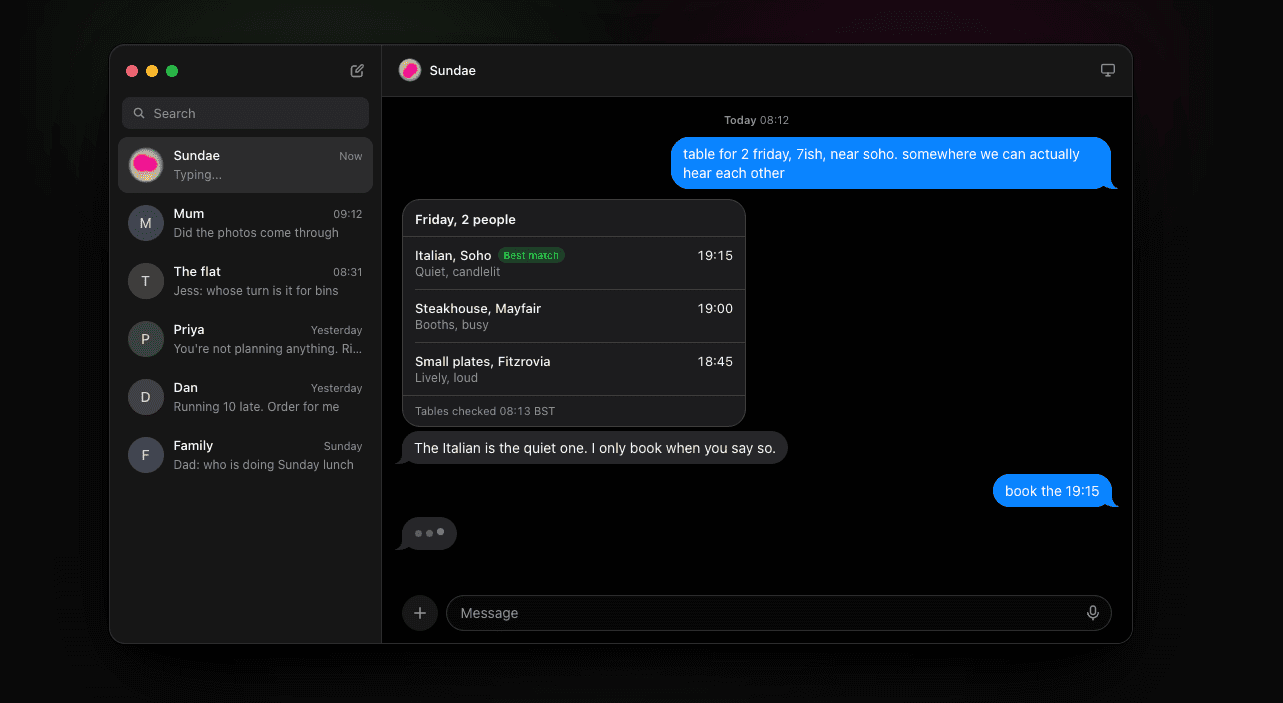Open the Dan conversation
The height and width of the screenshot is (703, 1283).
(x=245, y=397)
